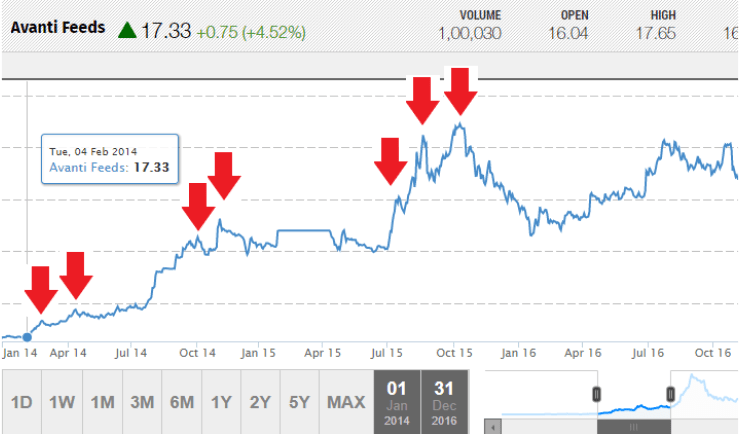Choose the 3M range option
This screenshot has width=740, height=434.
pos(142,402)
